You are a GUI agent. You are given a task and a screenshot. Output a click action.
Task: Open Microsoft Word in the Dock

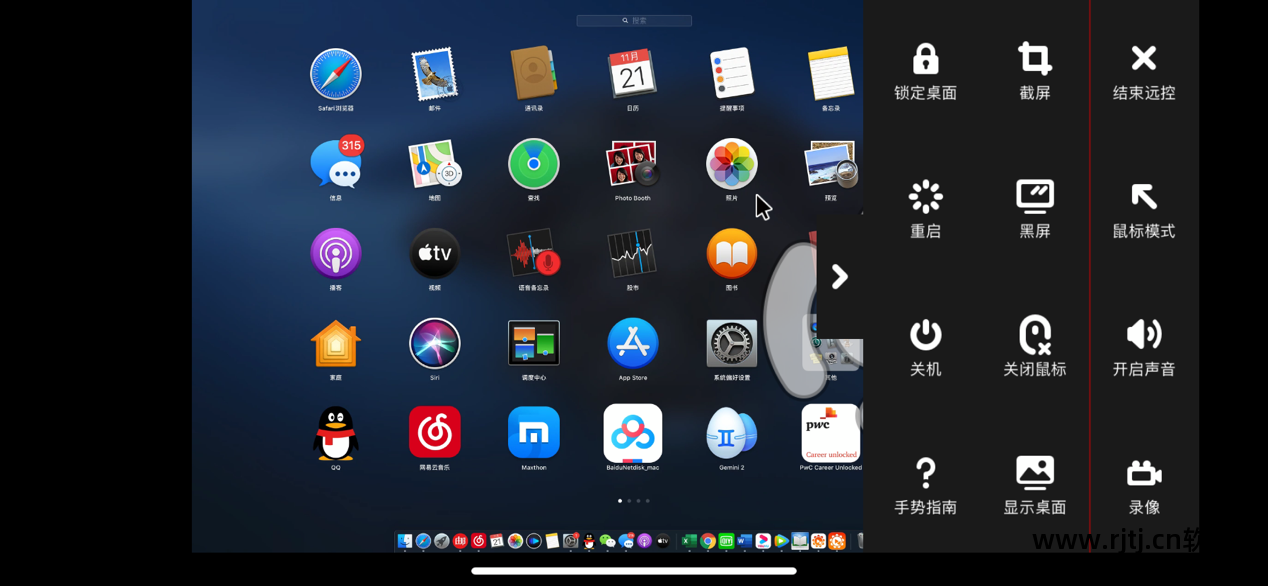point(744,541)
